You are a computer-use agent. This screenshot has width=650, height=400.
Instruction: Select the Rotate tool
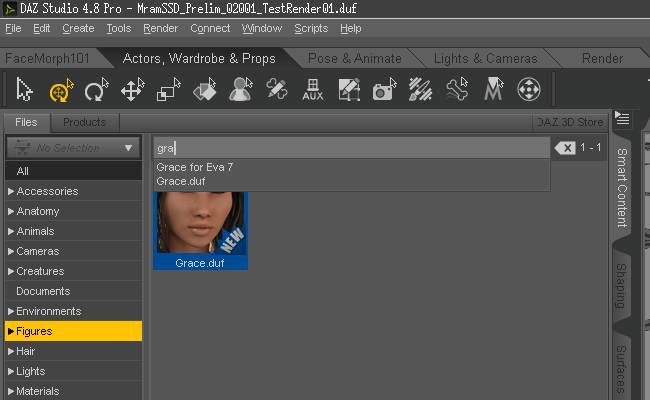[96, 89]
